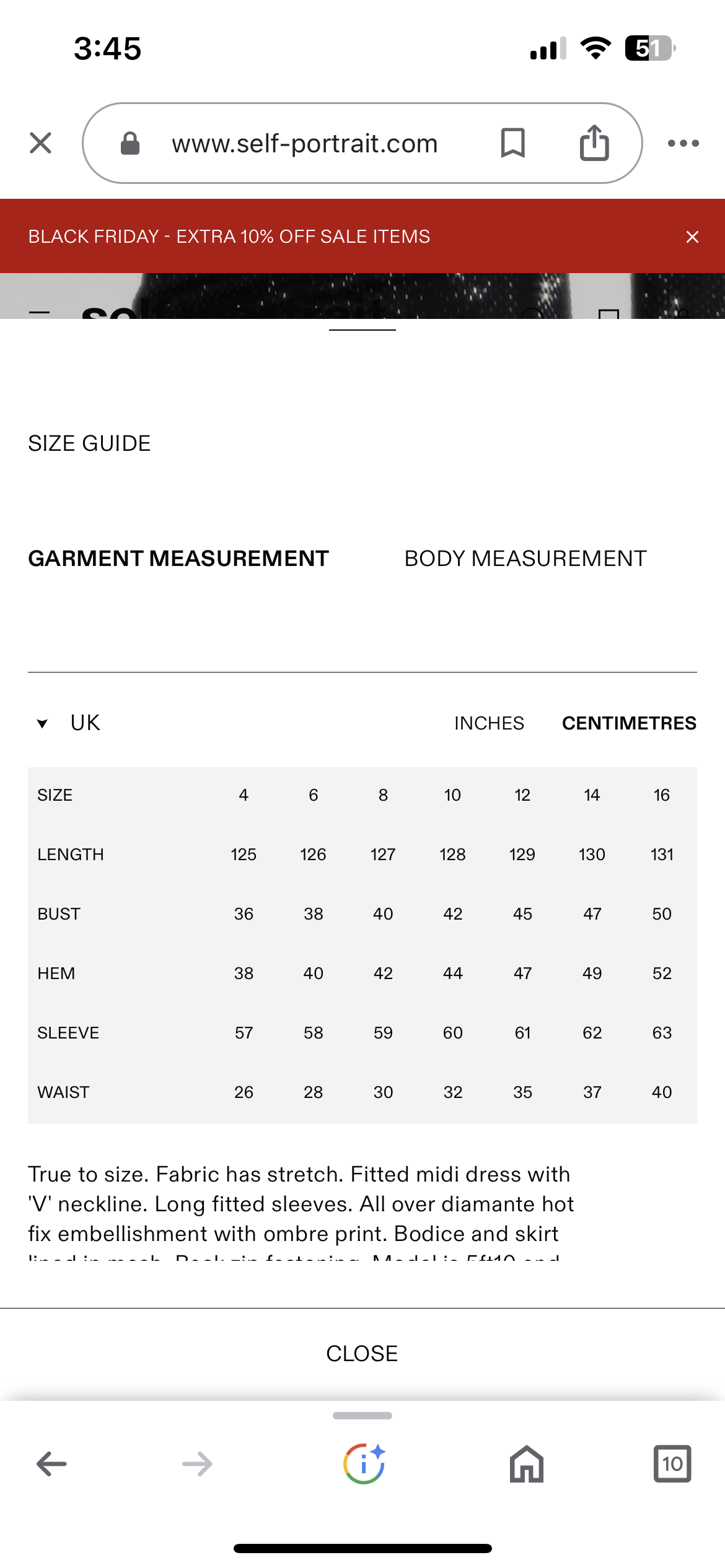Tap the bookmark icon in address bar
Image resolution: width=725 pixels, height=1568 pixels.
tap(512, 143)
